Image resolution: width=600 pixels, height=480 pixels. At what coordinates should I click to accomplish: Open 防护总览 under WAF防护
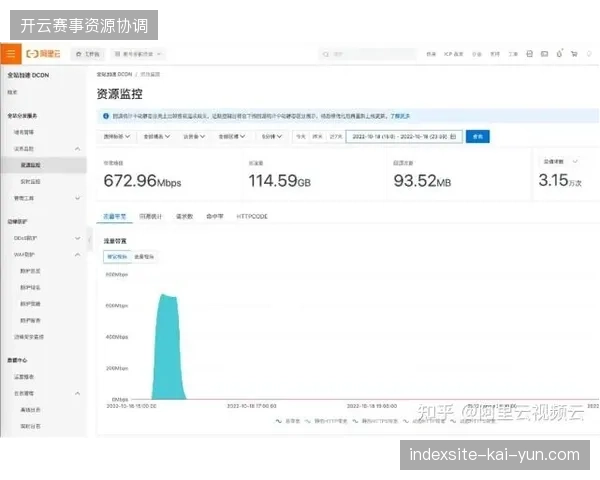[x=30, y=271]
